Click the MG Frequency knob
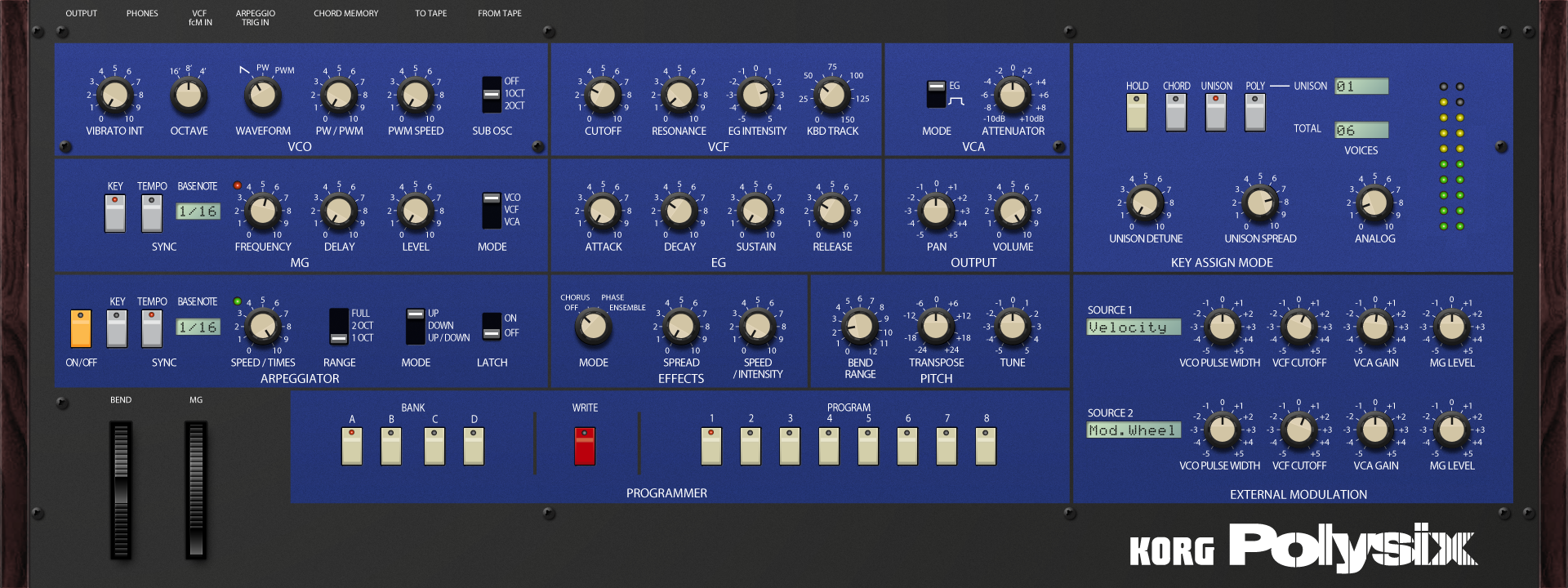The image size is (1568, 588). (263, 212)
